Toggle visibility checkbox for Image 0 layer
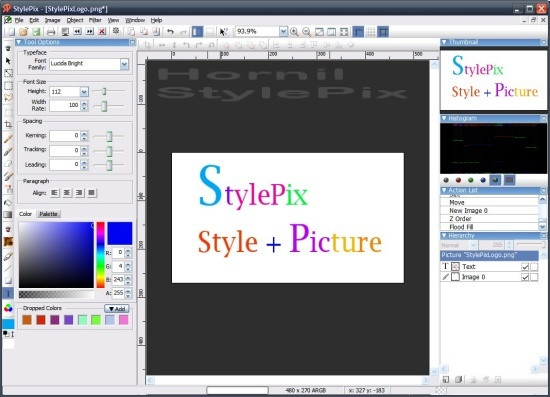550x397 pixels. (525, 277)
